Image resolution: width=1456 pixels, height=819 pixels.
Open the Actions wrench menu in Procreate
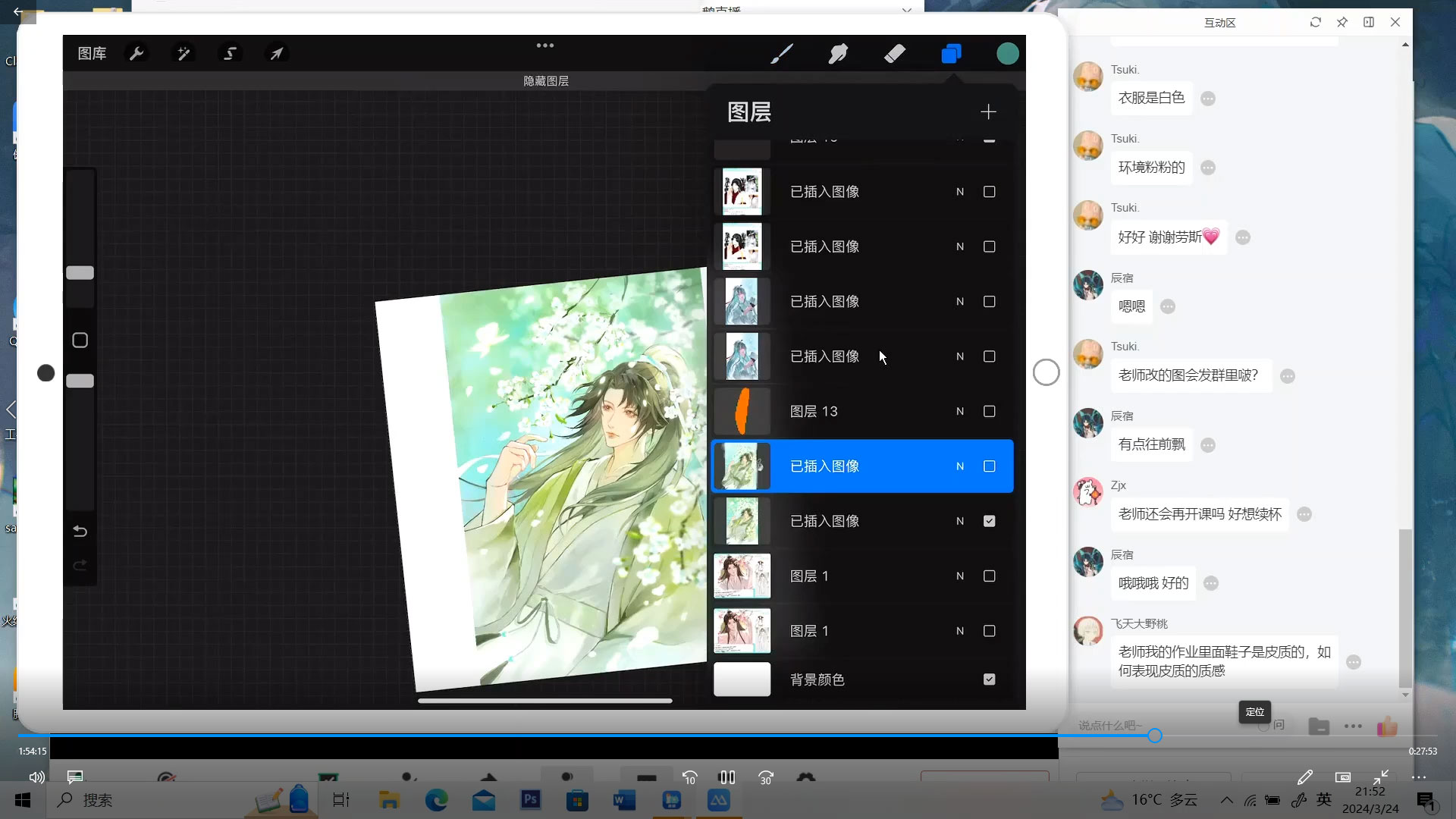tap(136, 54)
